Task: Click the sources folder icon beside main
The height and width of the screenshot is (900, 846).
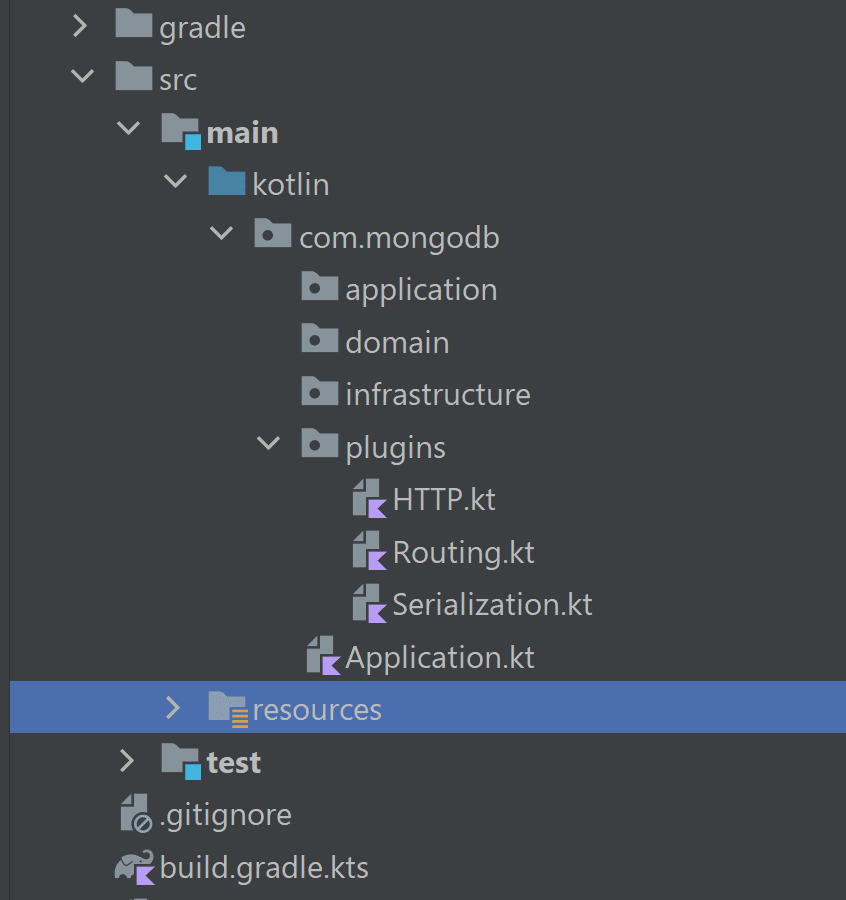Action: click(180, 130)
